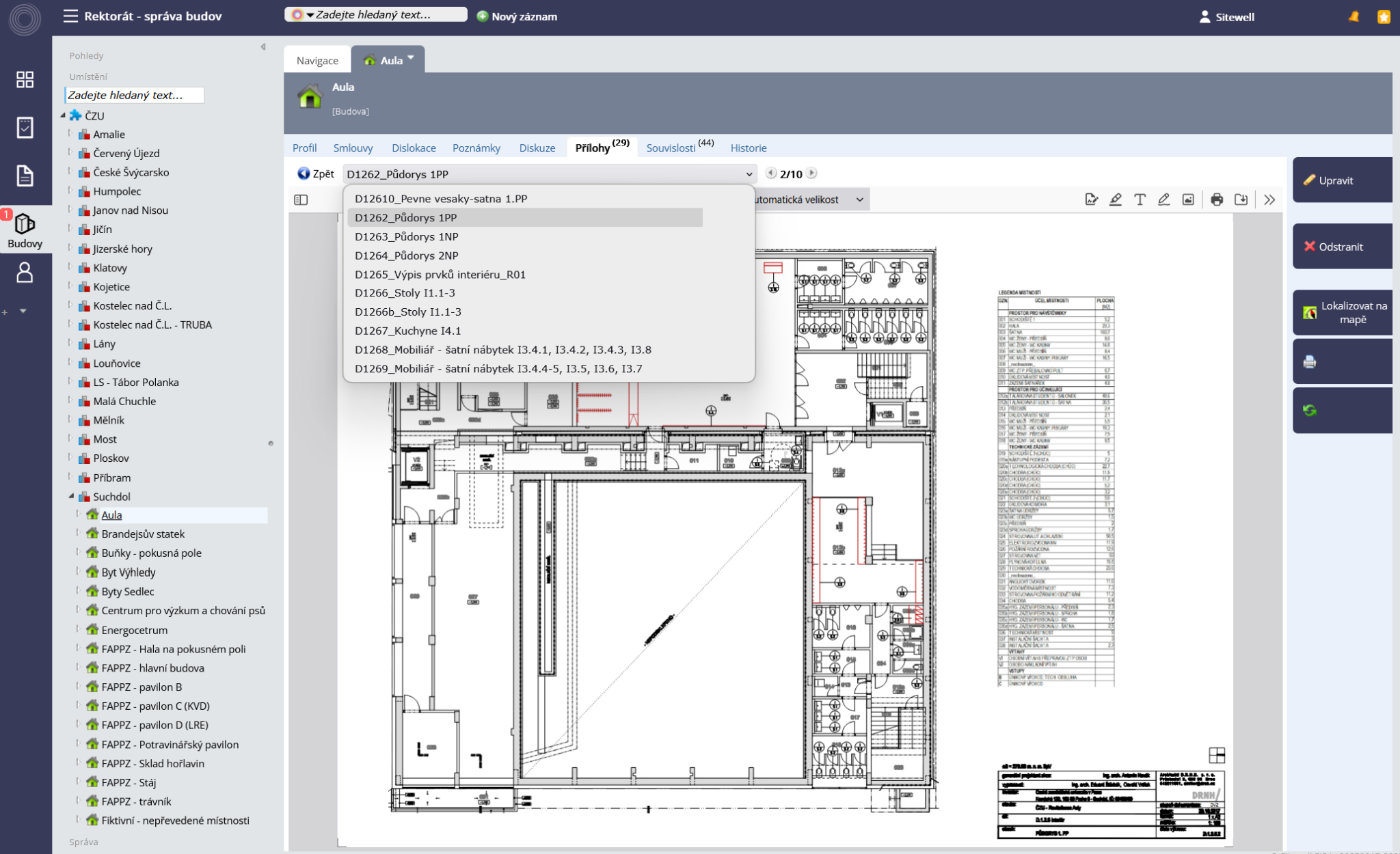Screen dimensions: 1400x854
Task: Select the Add text tool
Action: click(1140, 199)
